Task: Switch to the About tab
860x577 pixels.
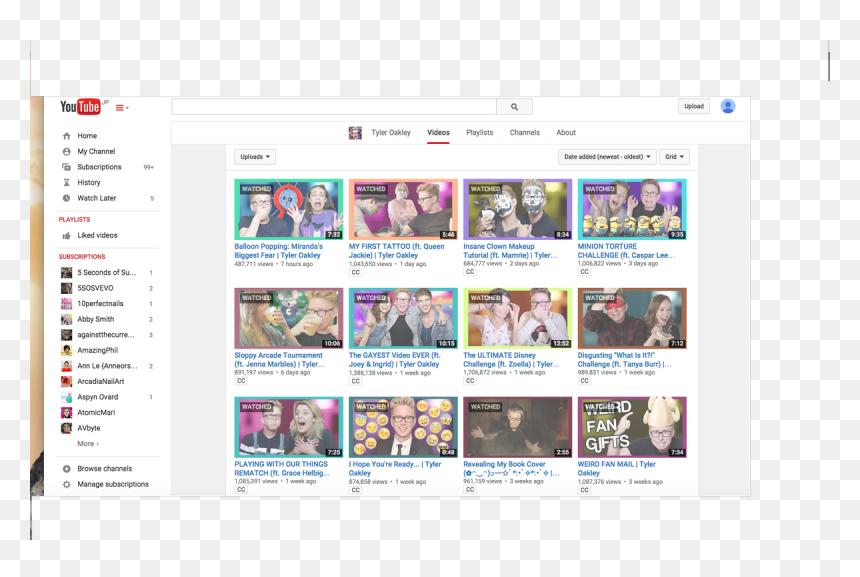Action: coord(566,133)
